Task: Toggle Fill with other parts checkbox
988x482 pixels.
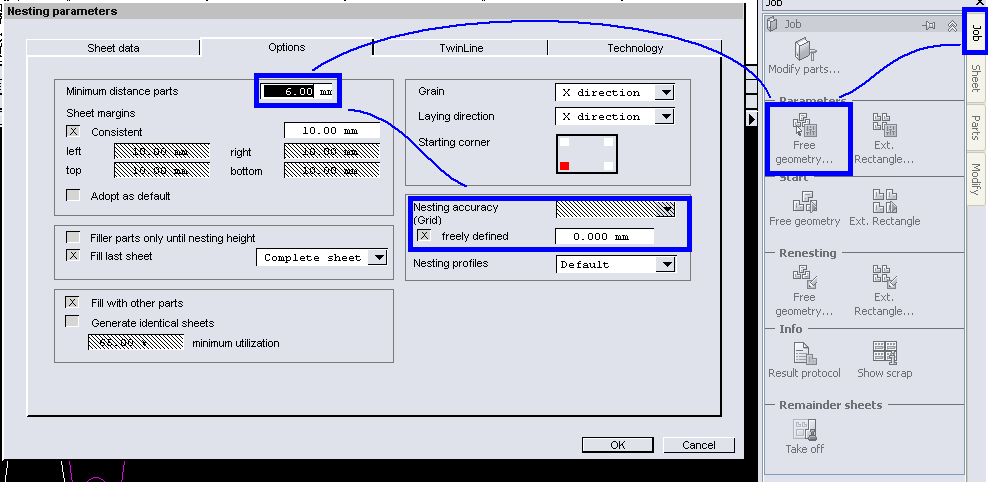Action: tap(73, 302)
